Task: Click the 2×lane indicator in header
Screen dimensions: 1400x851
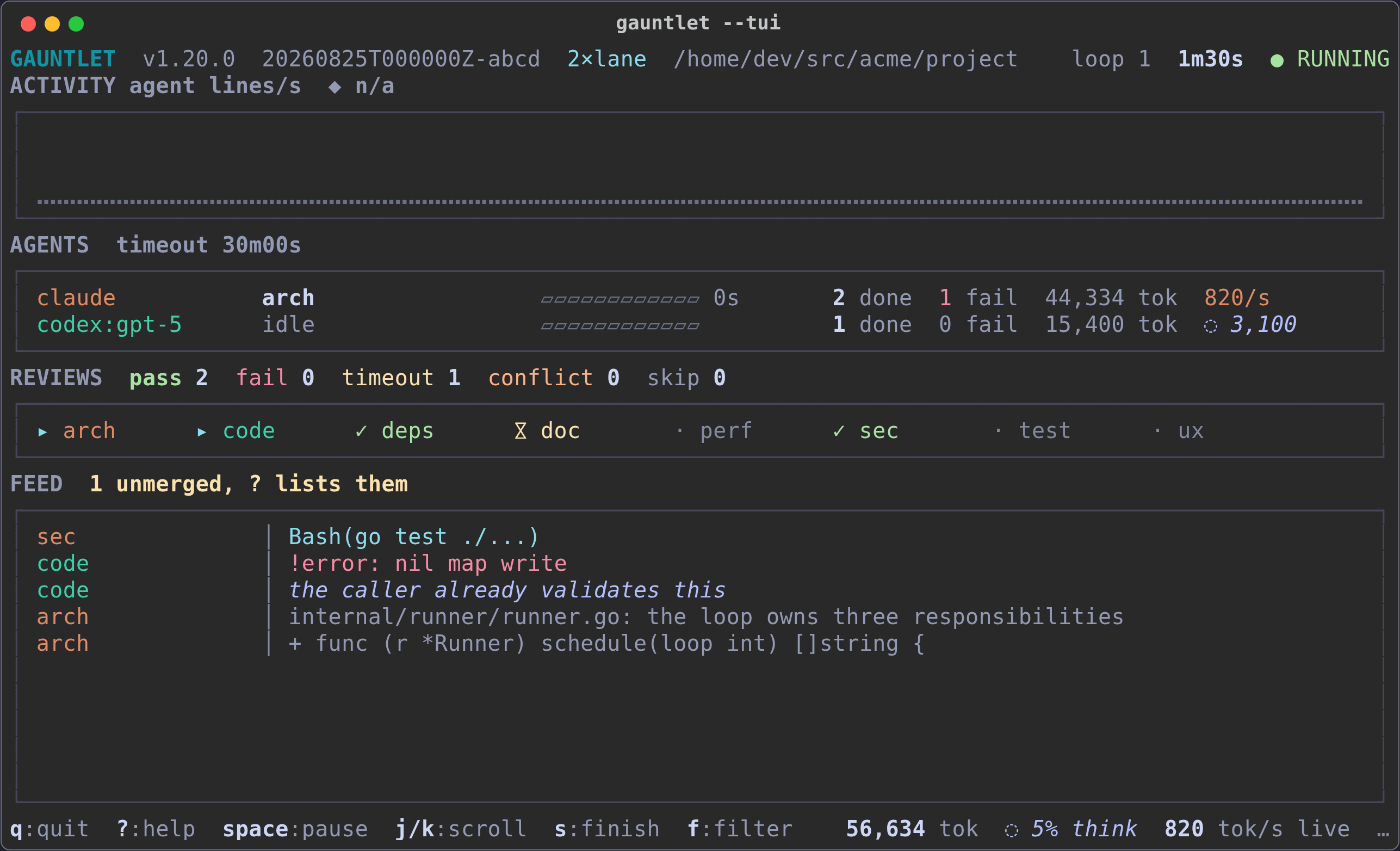Action: tap(607, 60)
